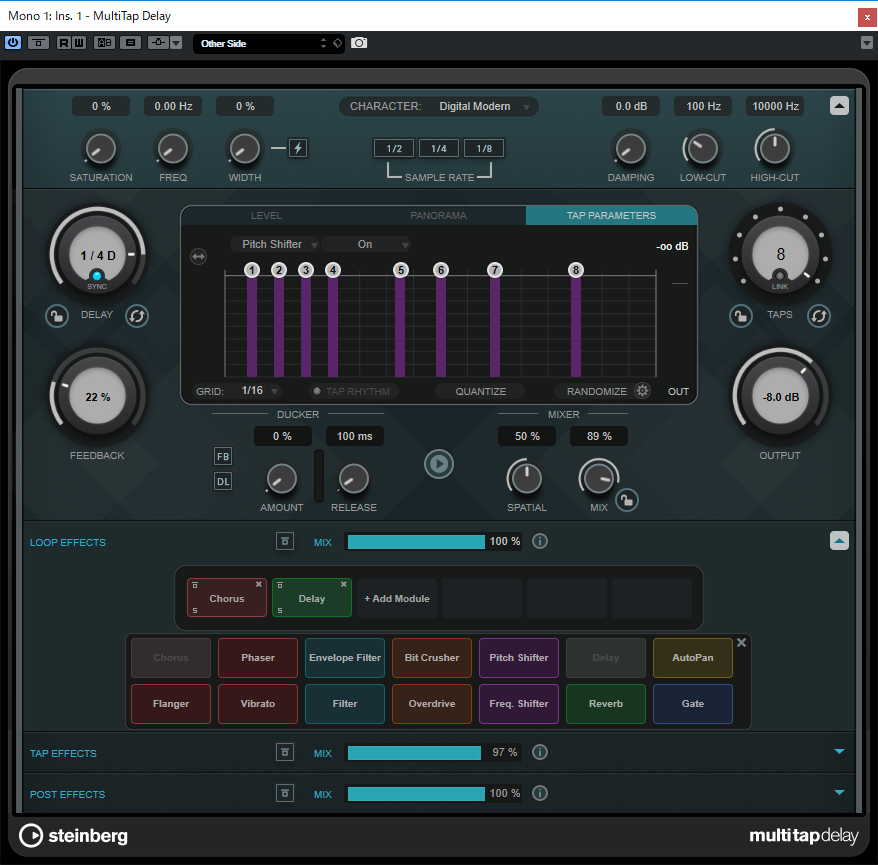Click the Mixer 50 % spatial field
The image size is (878, 865).
coord(527,436)
